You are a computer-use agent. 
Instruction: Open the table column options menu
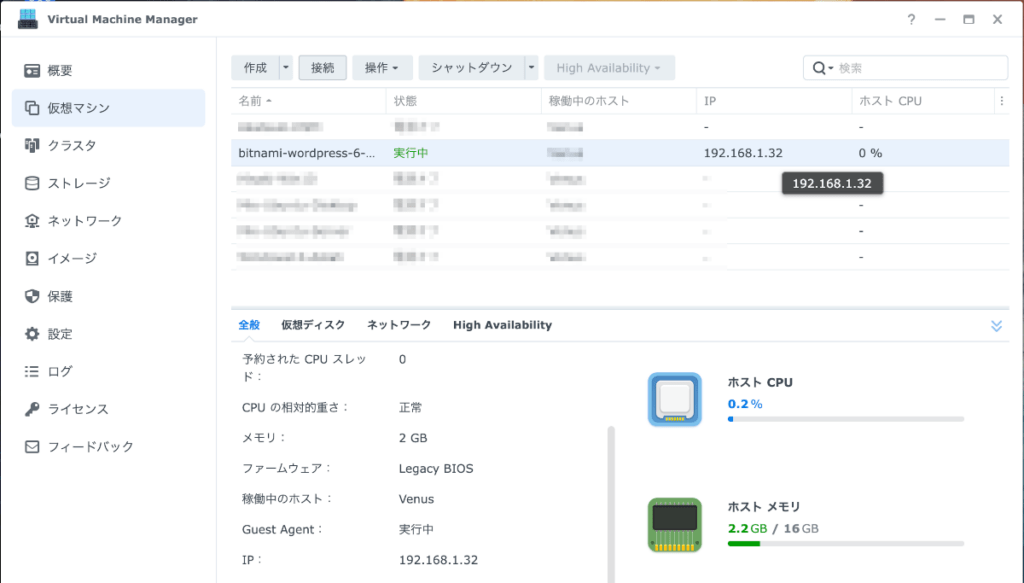pyautogui.click(x=1002, y=101)
